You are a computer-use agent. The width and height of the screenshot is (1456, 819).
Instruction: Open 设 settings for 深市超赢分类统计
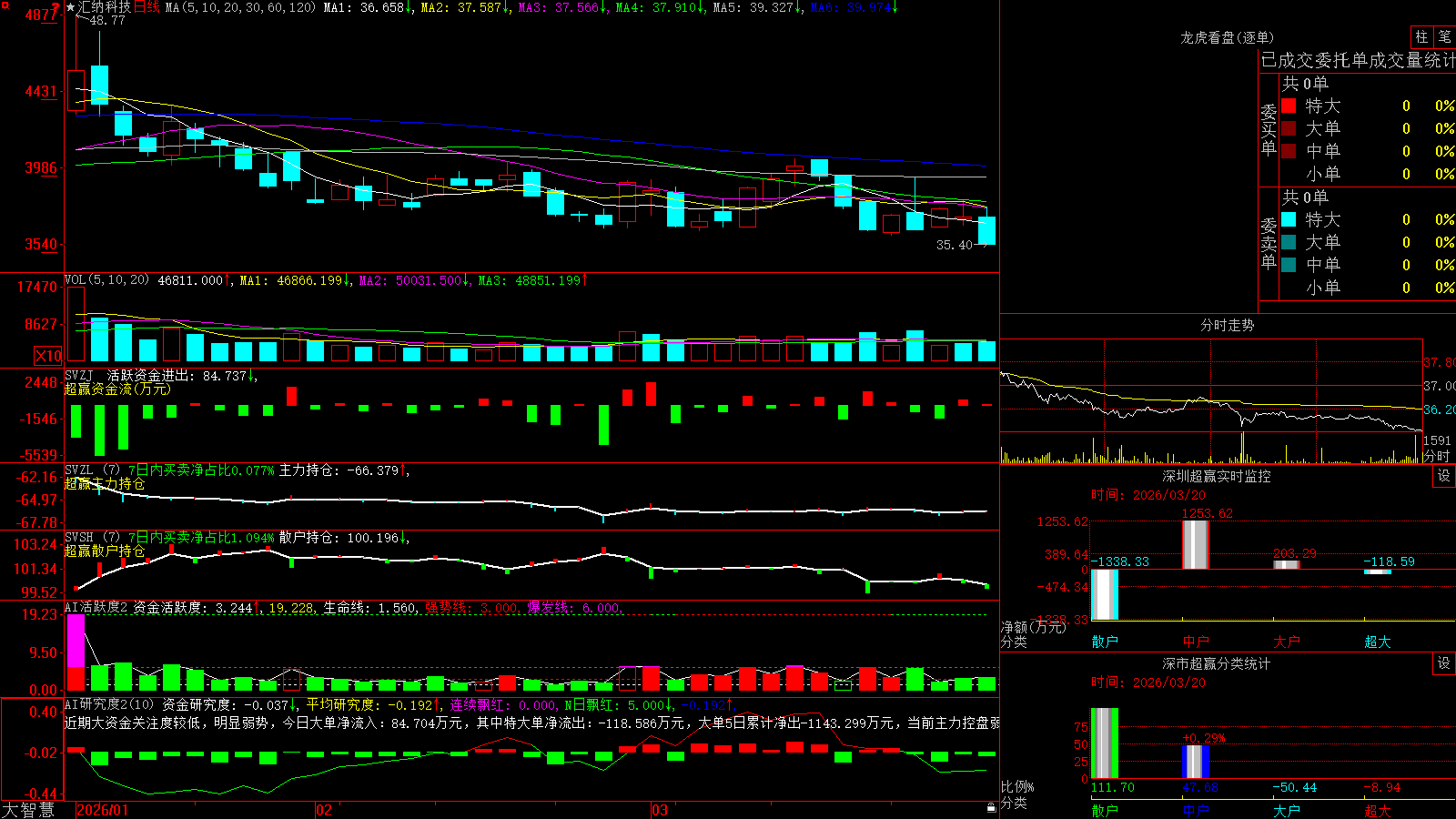point(1444,663)
